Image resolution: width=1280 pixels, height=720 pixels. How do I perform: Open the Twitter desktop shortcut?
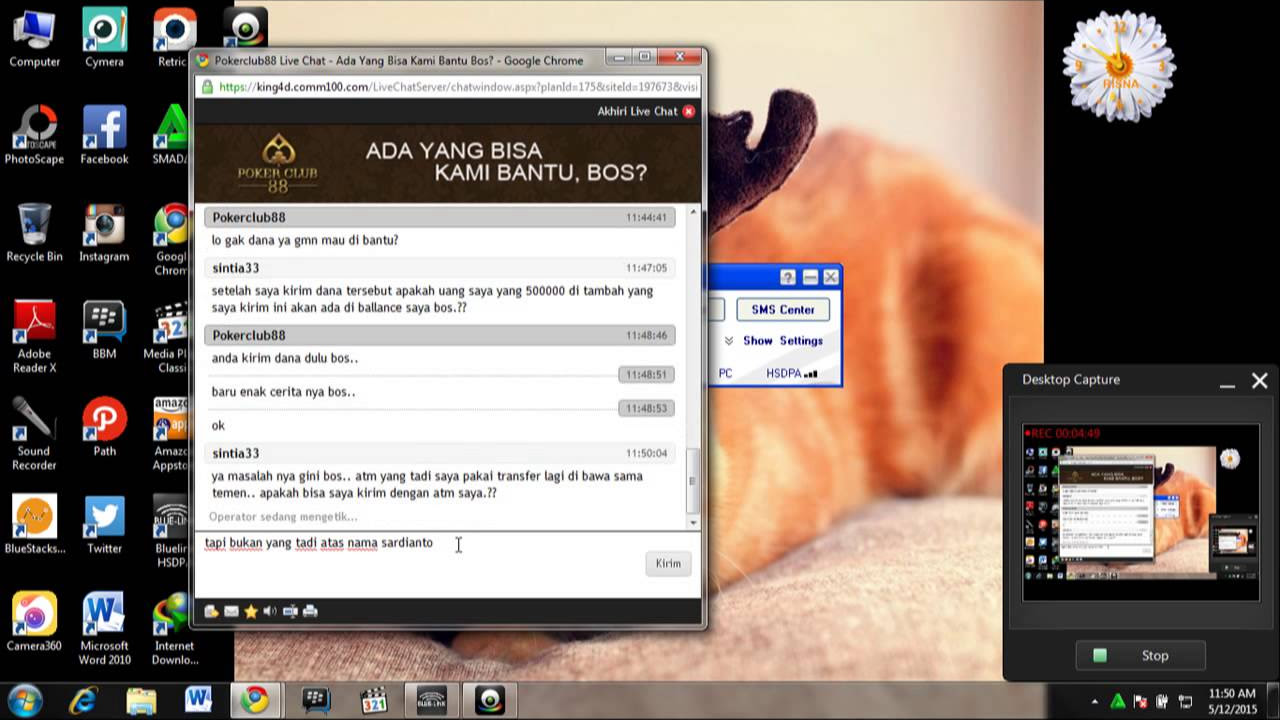tap(104, 524)
